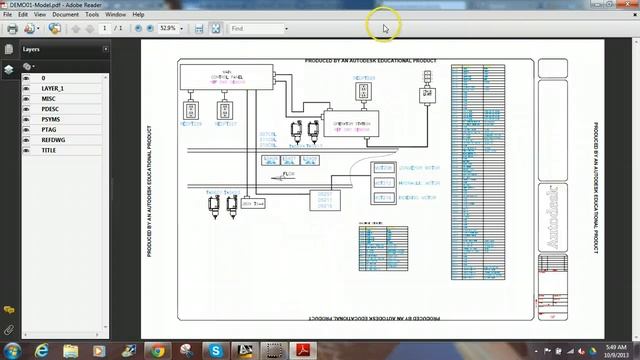Fit one full page in window

coord(216,28)
